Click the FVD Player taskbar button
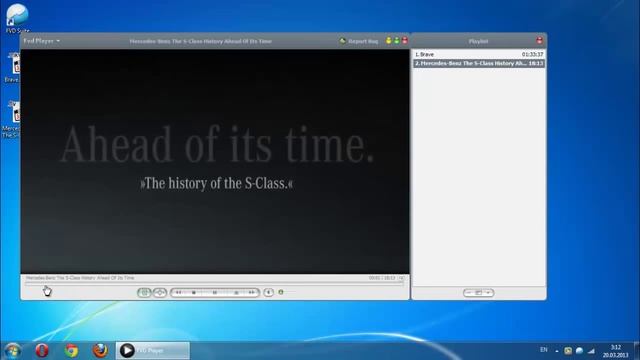The image size is (640, 360). click(x=153, y=351)
